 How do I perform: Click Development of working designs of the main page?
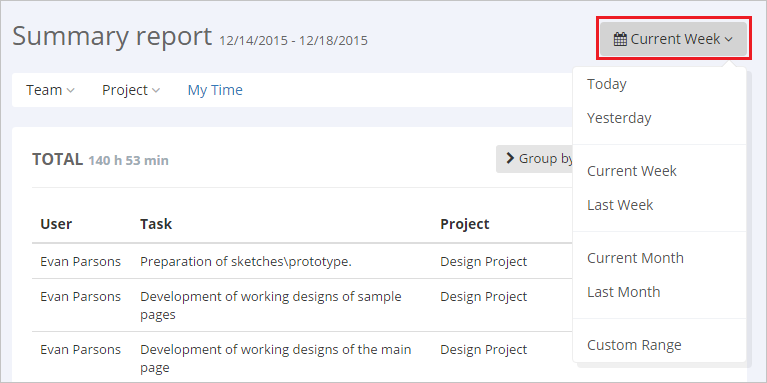275,359
